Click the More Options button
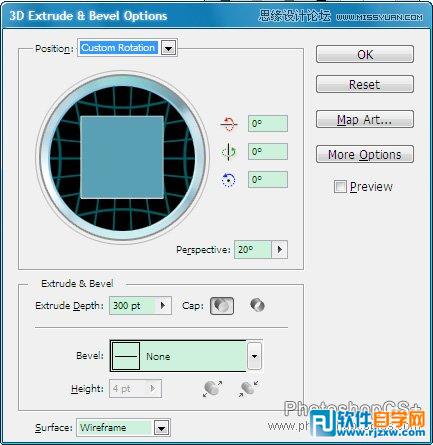433x445 pixels. 365,154
